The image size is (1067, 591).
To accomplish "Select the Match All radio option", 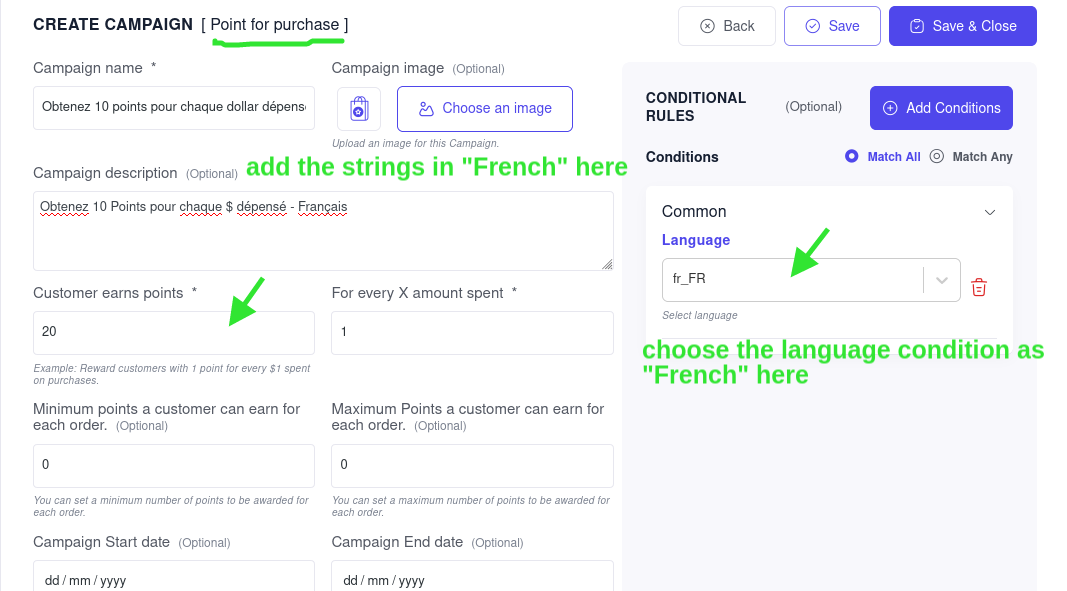I will pyautogui.click(x=851, y=157).
